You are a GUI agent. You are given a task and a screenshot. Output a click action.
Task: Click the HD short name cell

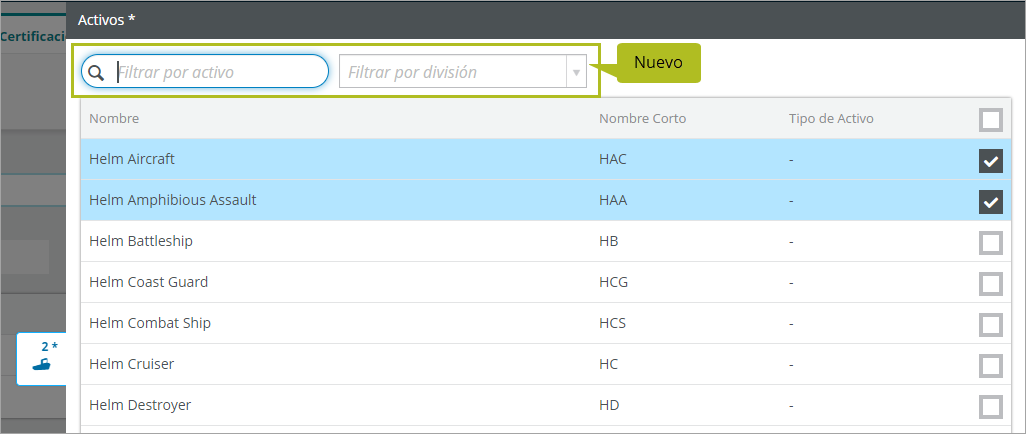point(609,405)
